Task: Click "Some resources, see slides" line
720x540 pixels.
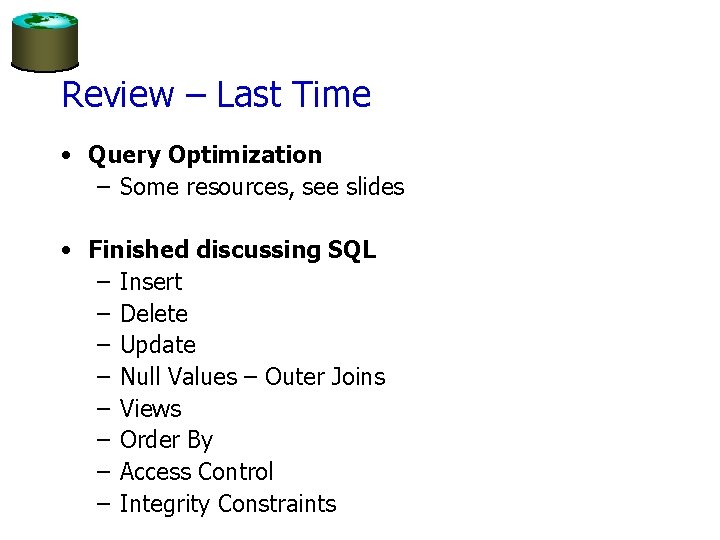Action: (x=262, y=187)
